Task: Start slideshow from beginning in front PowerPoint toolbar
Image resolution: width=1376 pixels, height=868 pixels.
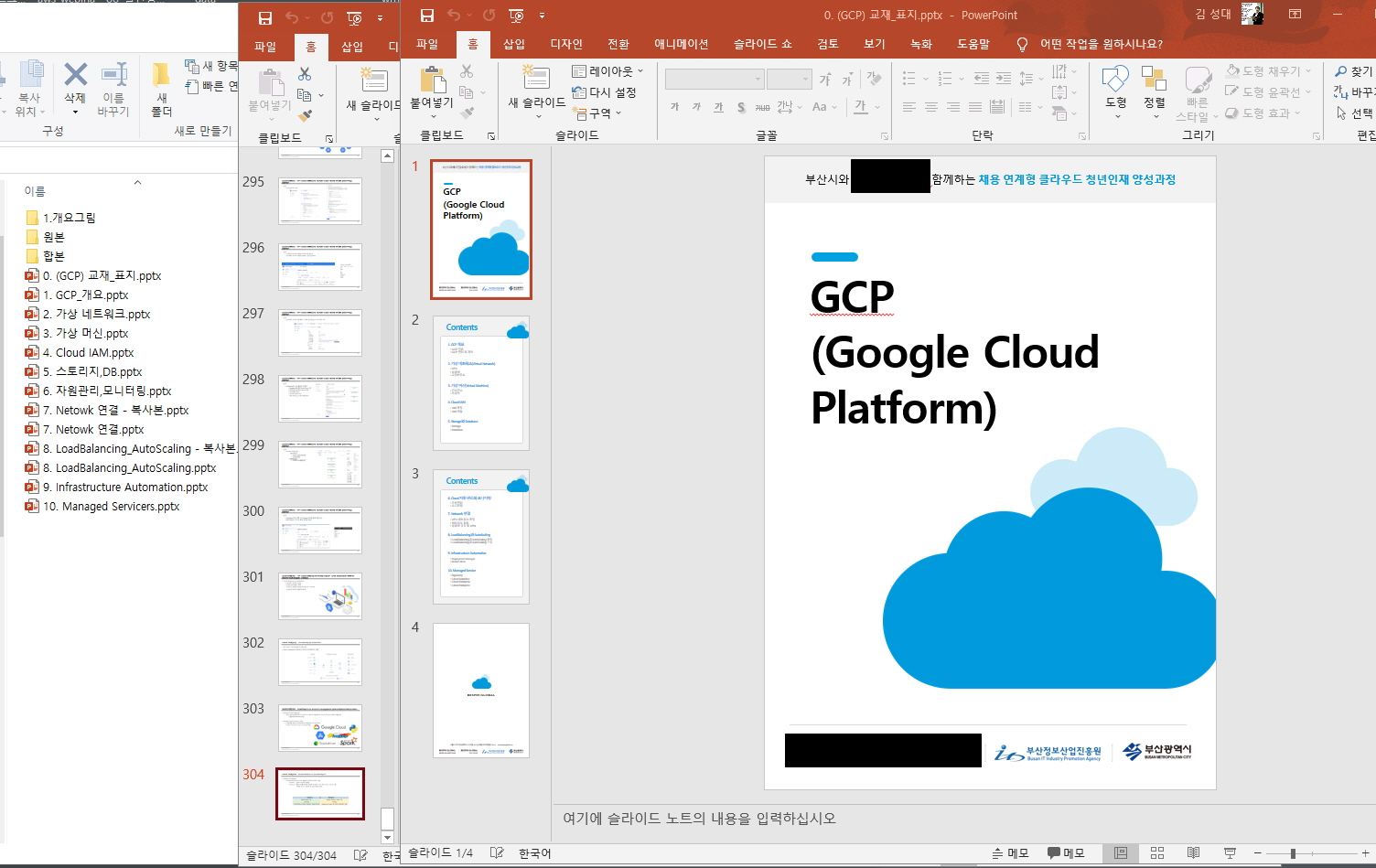Action: (x=517, y=16)
